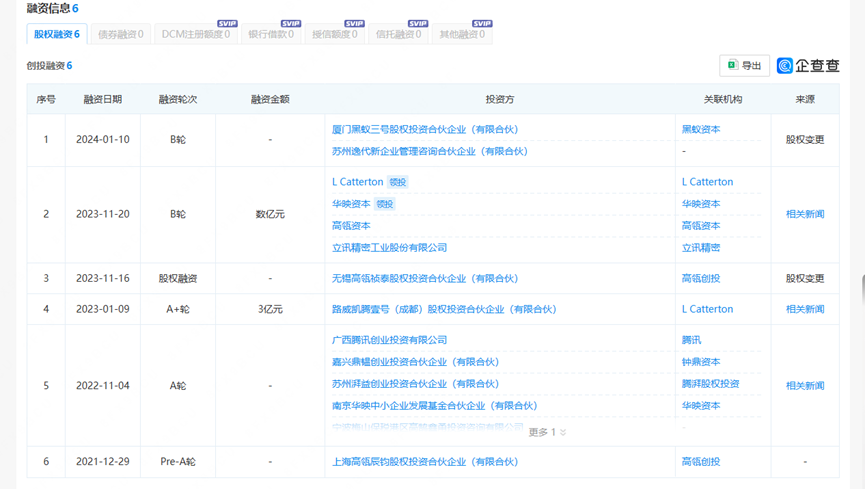Open 嘉兴鼎韫创业投资合伙企业 link

(x=415, y=362)
